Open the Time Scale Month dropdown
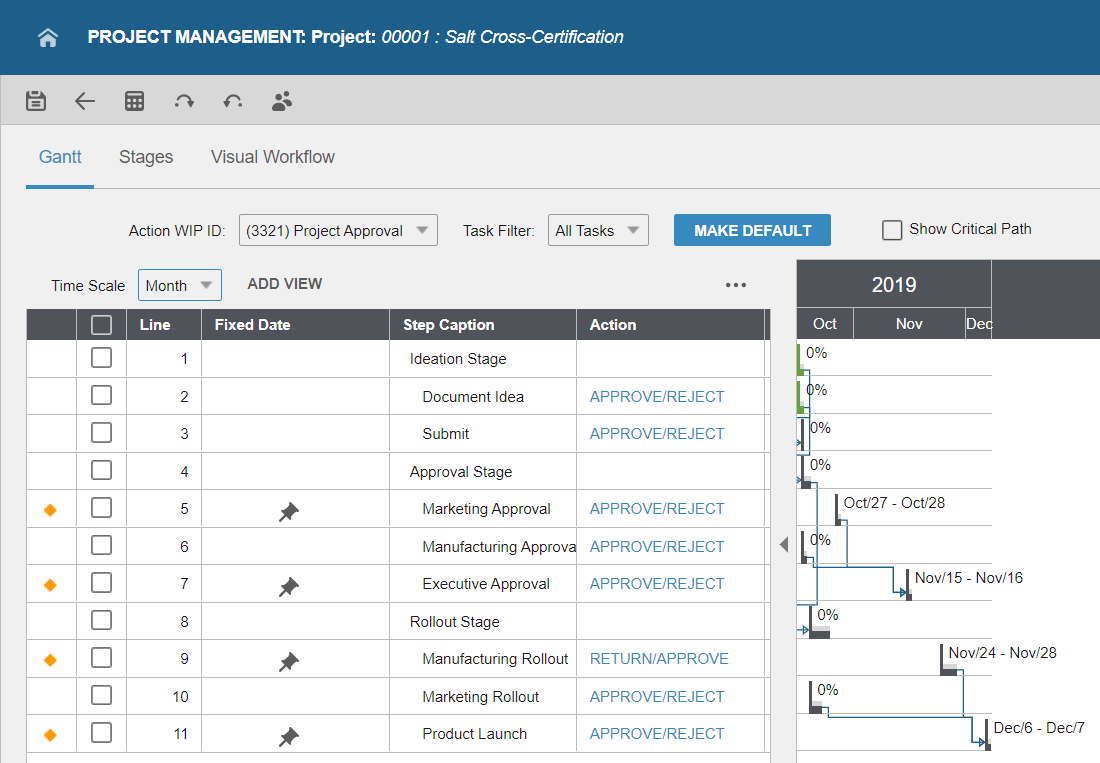 click(x=180, y=285)
